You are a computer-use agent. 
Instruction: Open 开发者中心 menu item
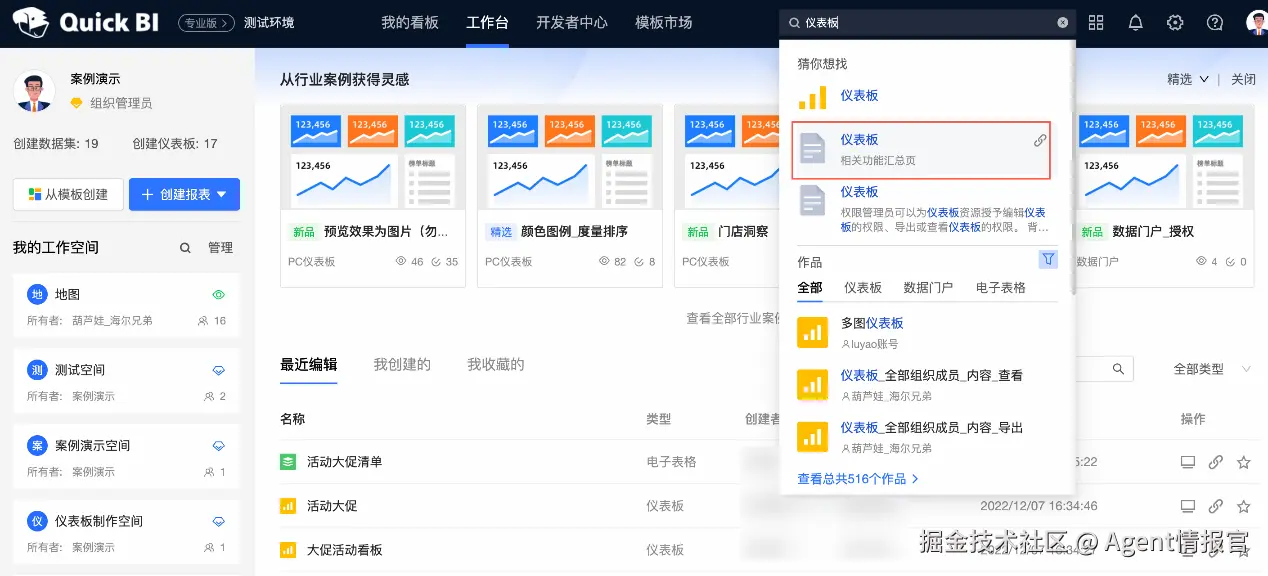tap(572, 22)
